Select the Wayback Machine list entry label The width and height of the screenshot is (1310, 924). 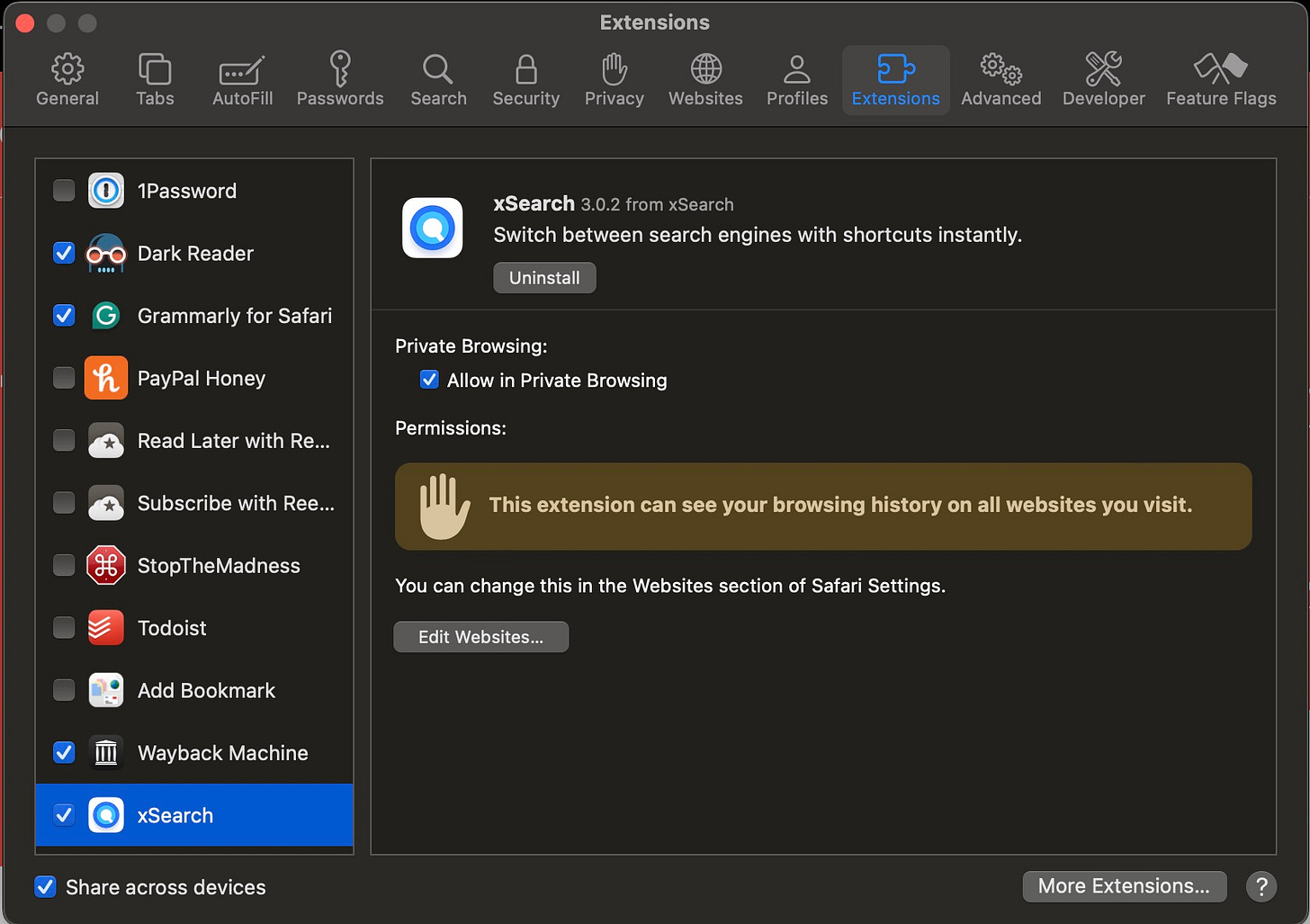tap(222, 753)
